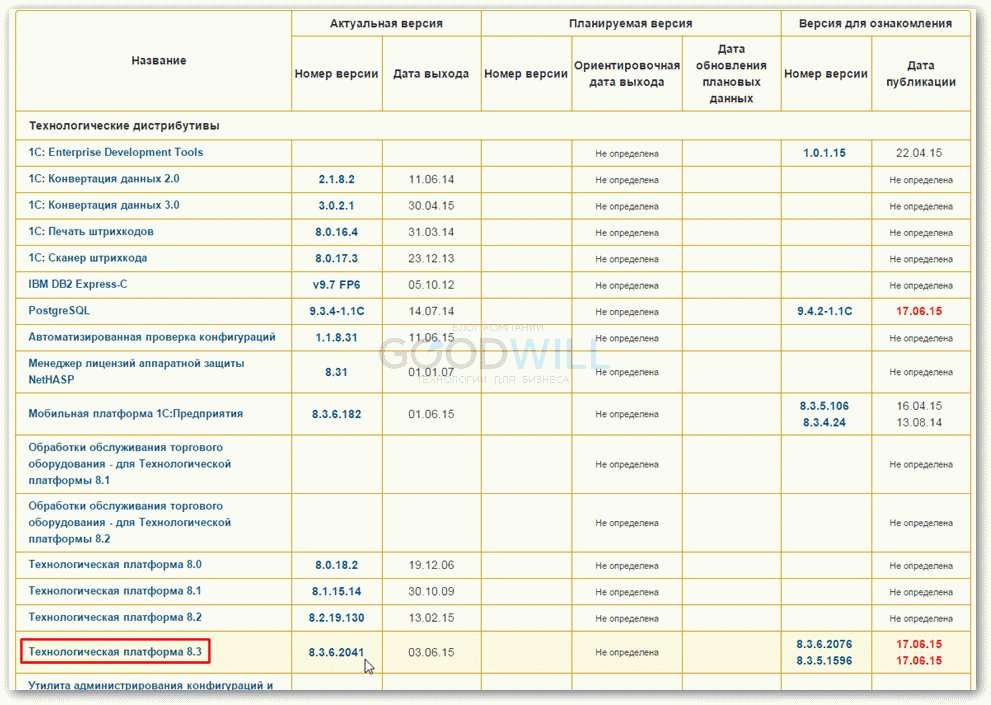Open version 8.0.17.3 link
Viewport: 991px width, 705px height.
pos(337,259)
